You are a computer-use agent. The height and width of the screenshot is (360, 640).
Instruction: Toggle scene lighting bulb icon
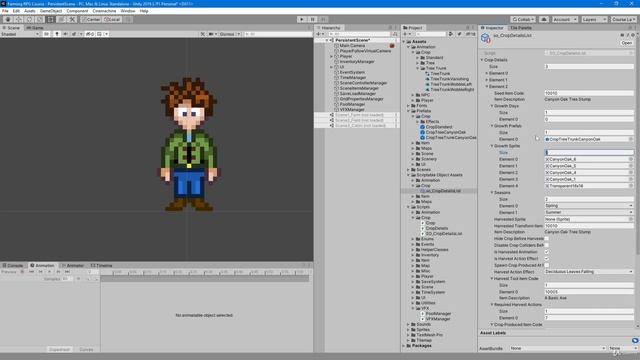57,34
